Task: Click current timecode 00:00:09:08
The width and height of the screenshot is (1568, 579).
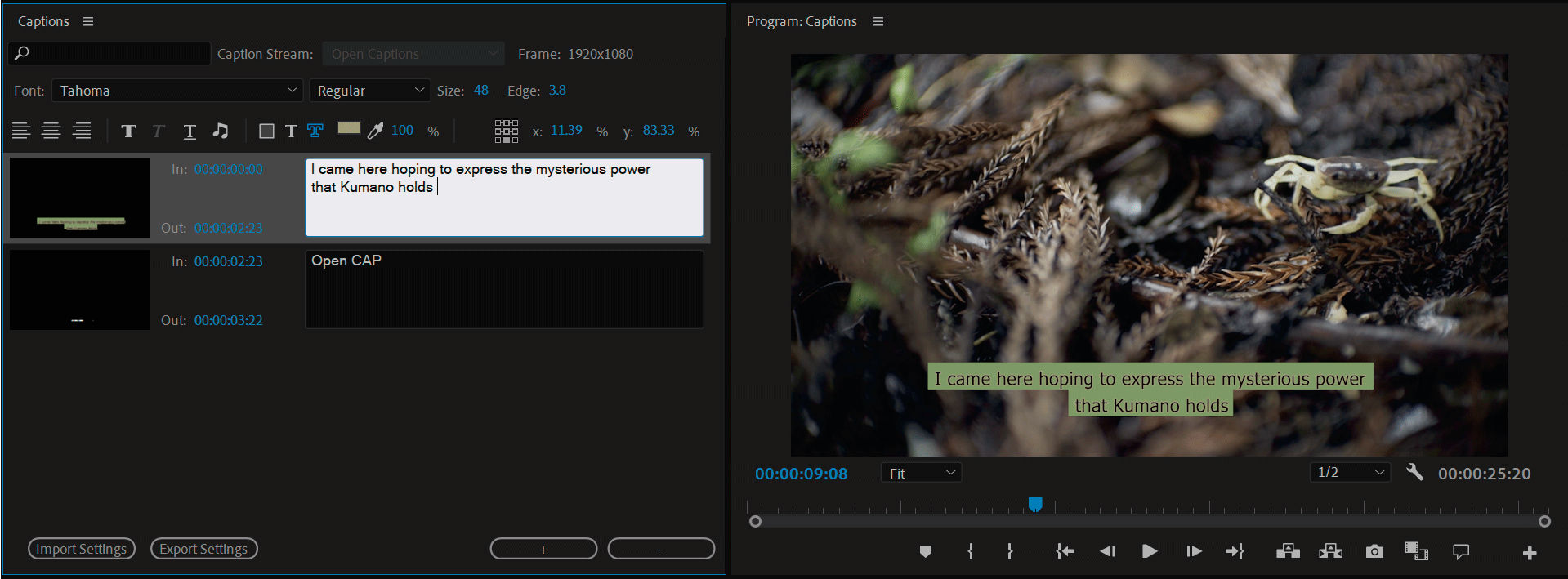Action: pos(801,474)
